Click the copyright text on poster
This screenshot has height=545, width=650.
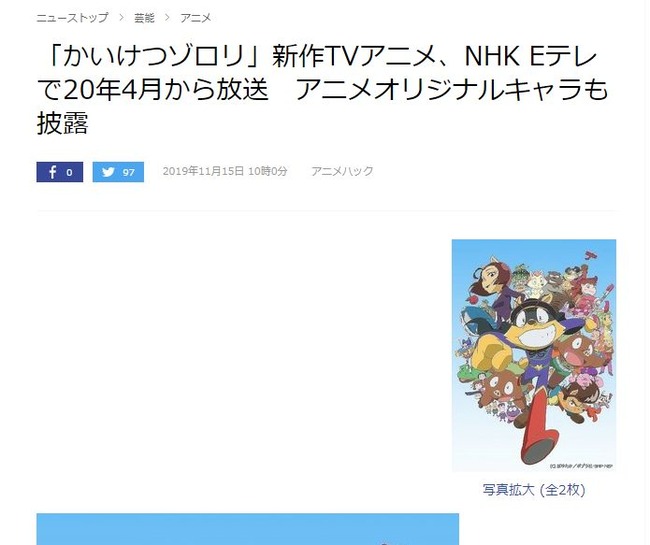(581, 467)
